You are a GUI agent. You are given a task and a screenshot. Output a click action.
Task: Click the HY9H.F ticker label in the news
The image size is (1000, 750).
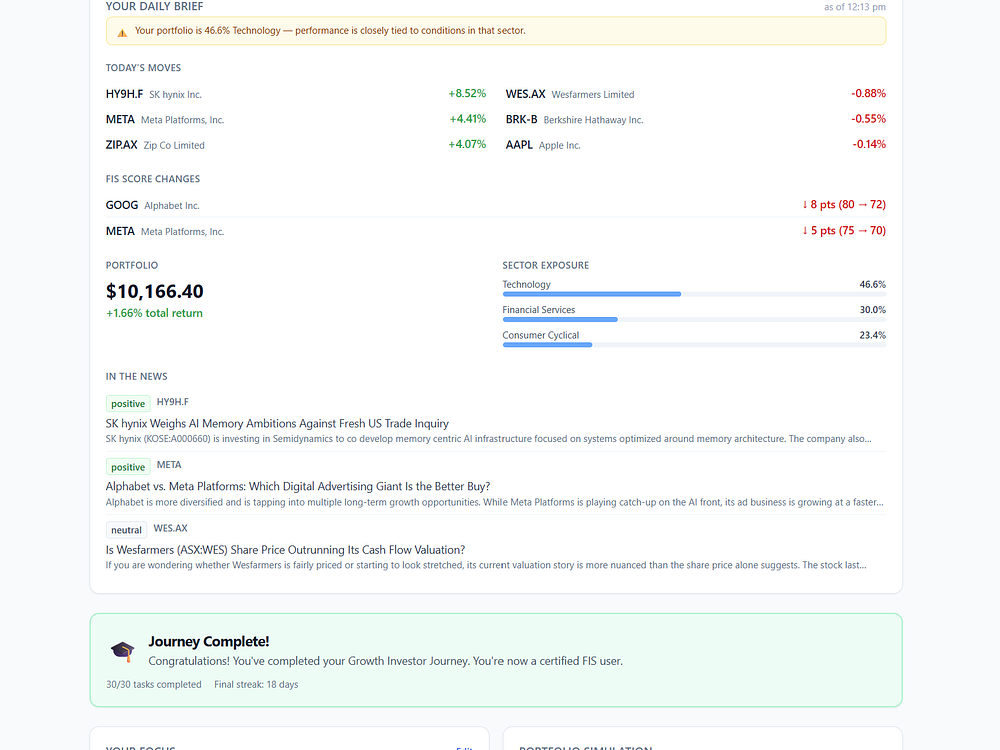(x=173, y=402)
